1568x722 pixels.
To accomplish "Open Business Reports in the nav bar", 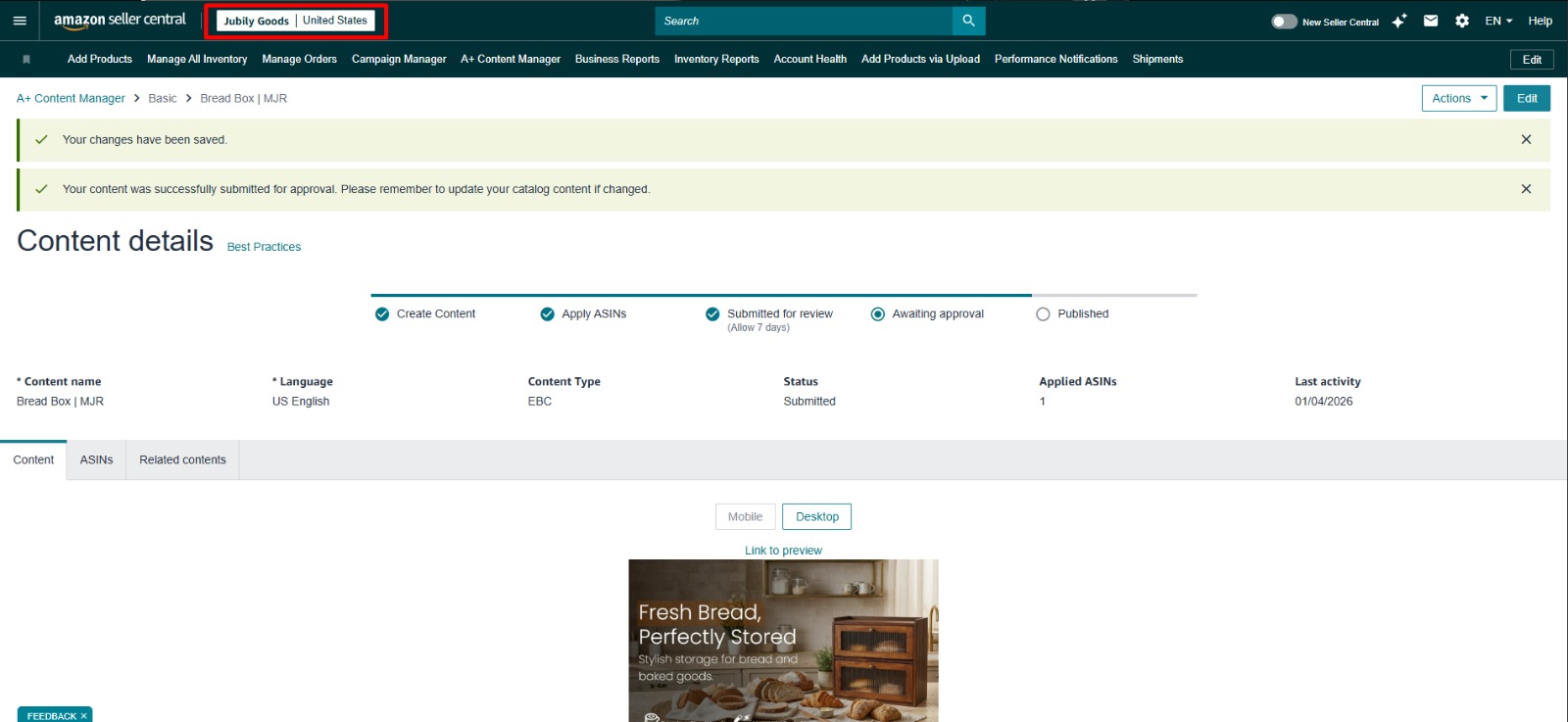I will pos(617,60).
